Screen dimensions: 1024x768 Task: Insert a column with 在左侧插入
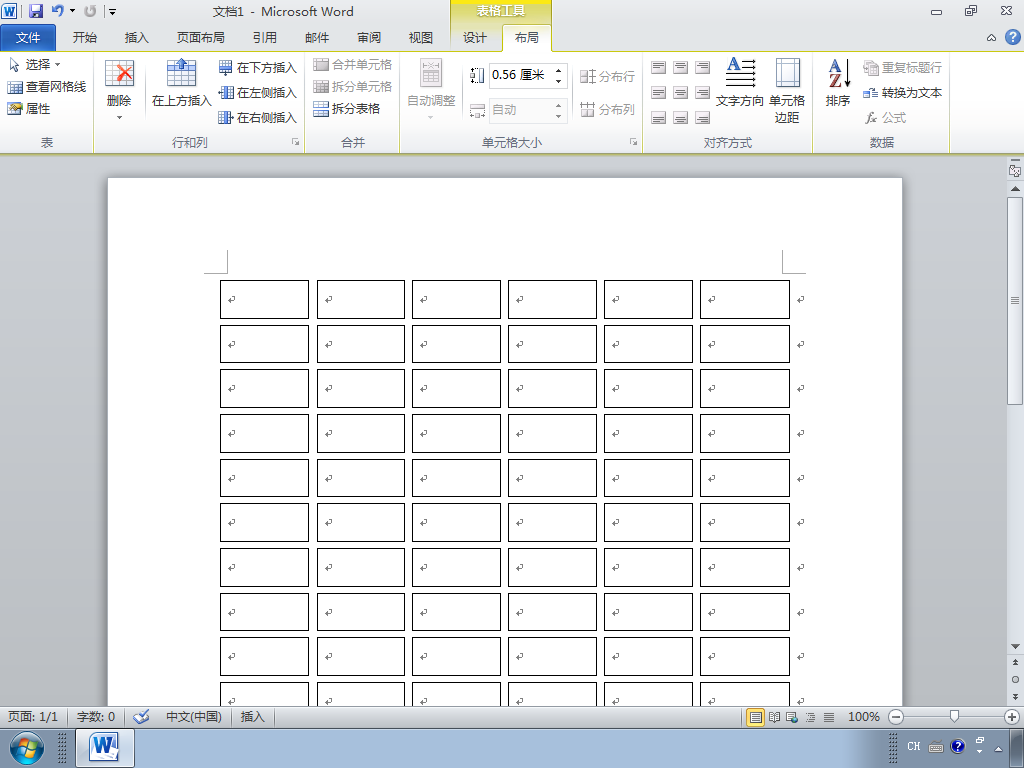click(257, 93)
